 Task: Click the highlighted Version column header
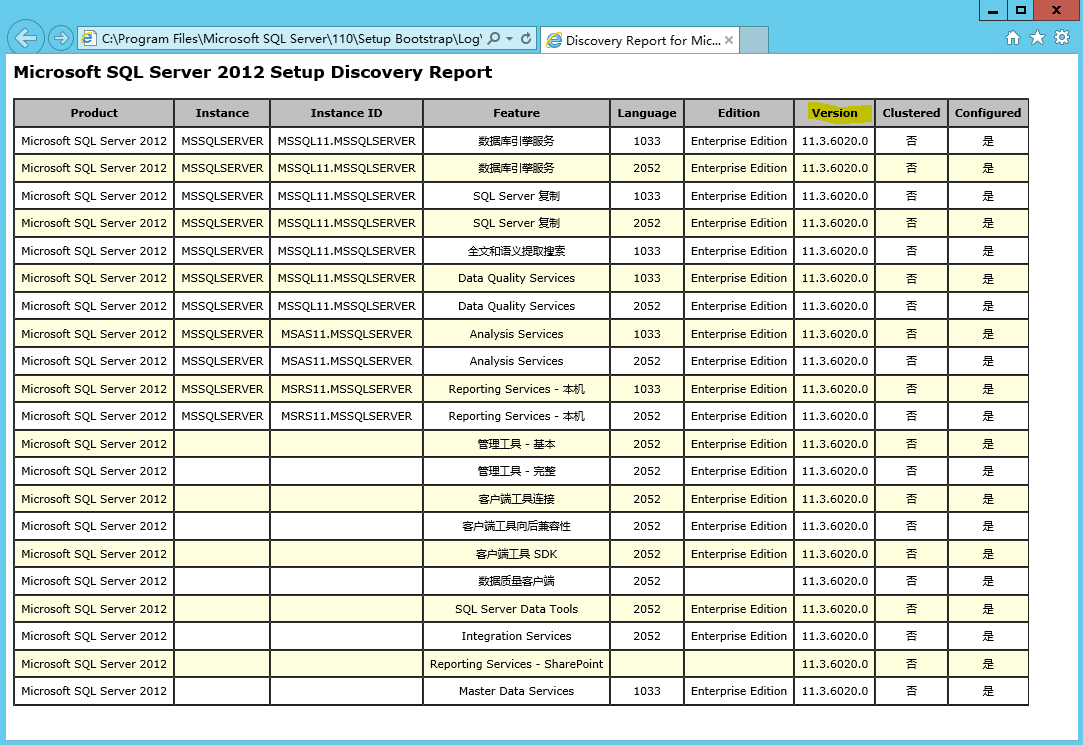click(x=834, y=113)
